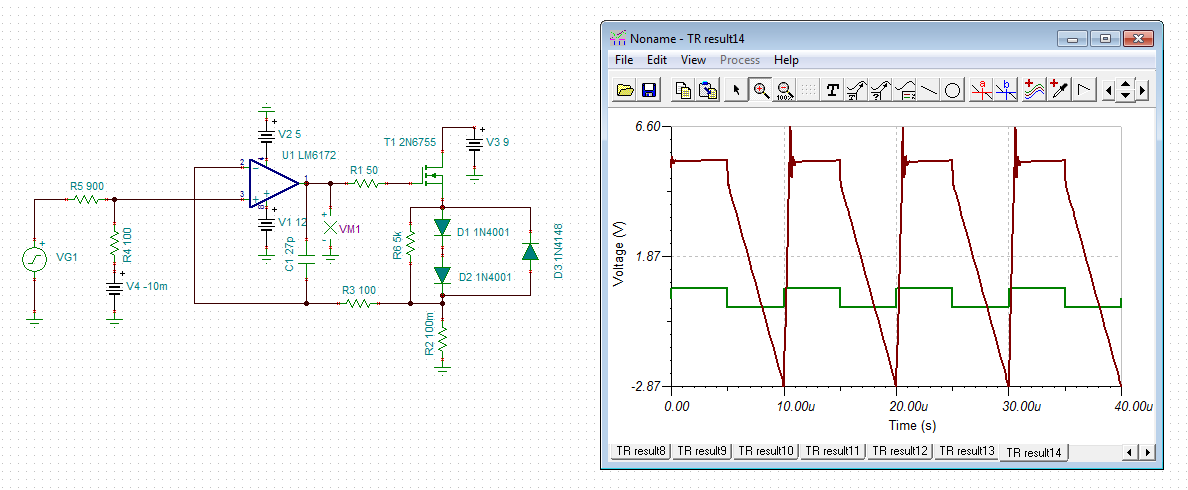Enable cursor a
Screen dimensions: 1188x490
[982, 90]
